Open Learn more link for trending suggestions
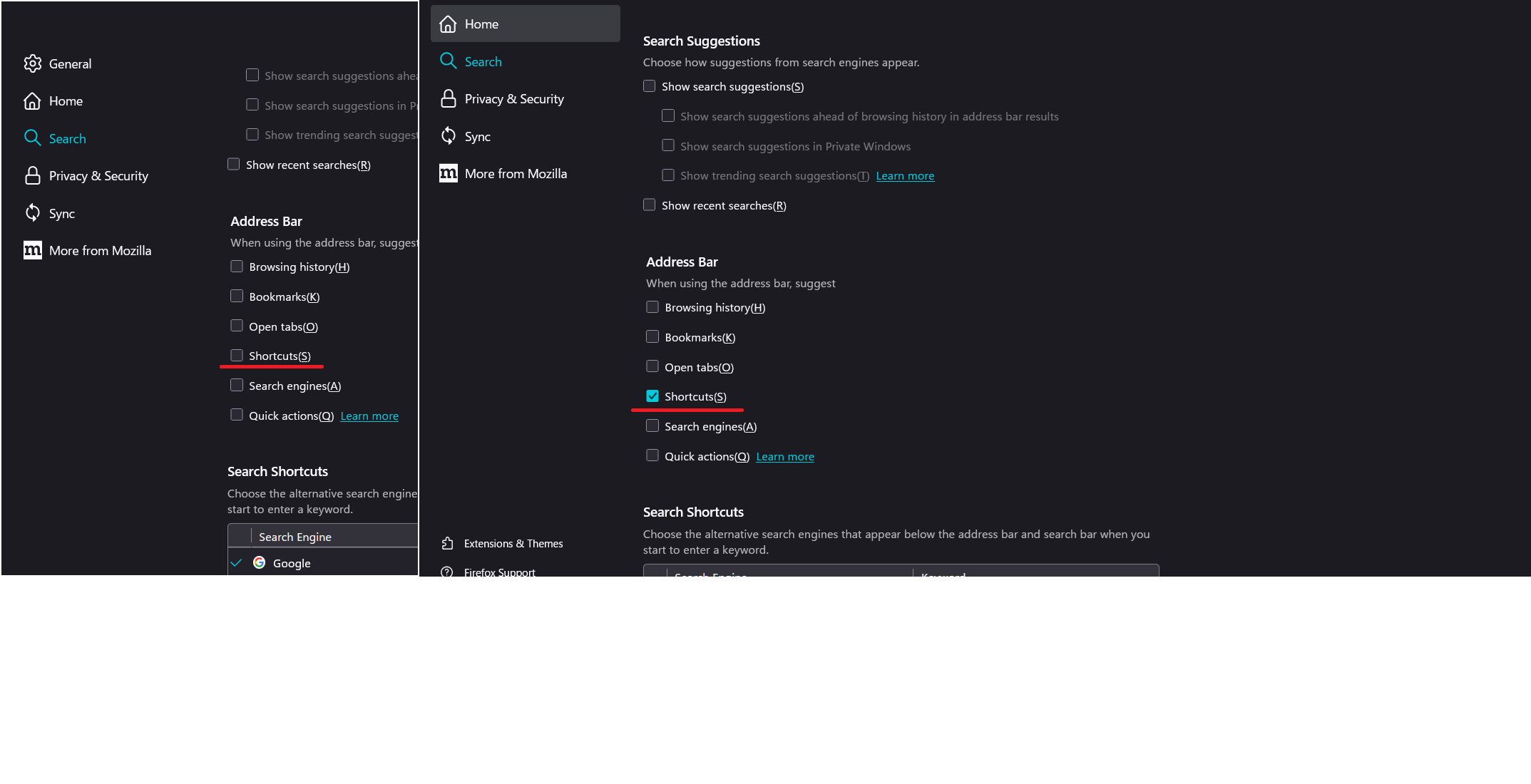 click(x=905, y=176)
